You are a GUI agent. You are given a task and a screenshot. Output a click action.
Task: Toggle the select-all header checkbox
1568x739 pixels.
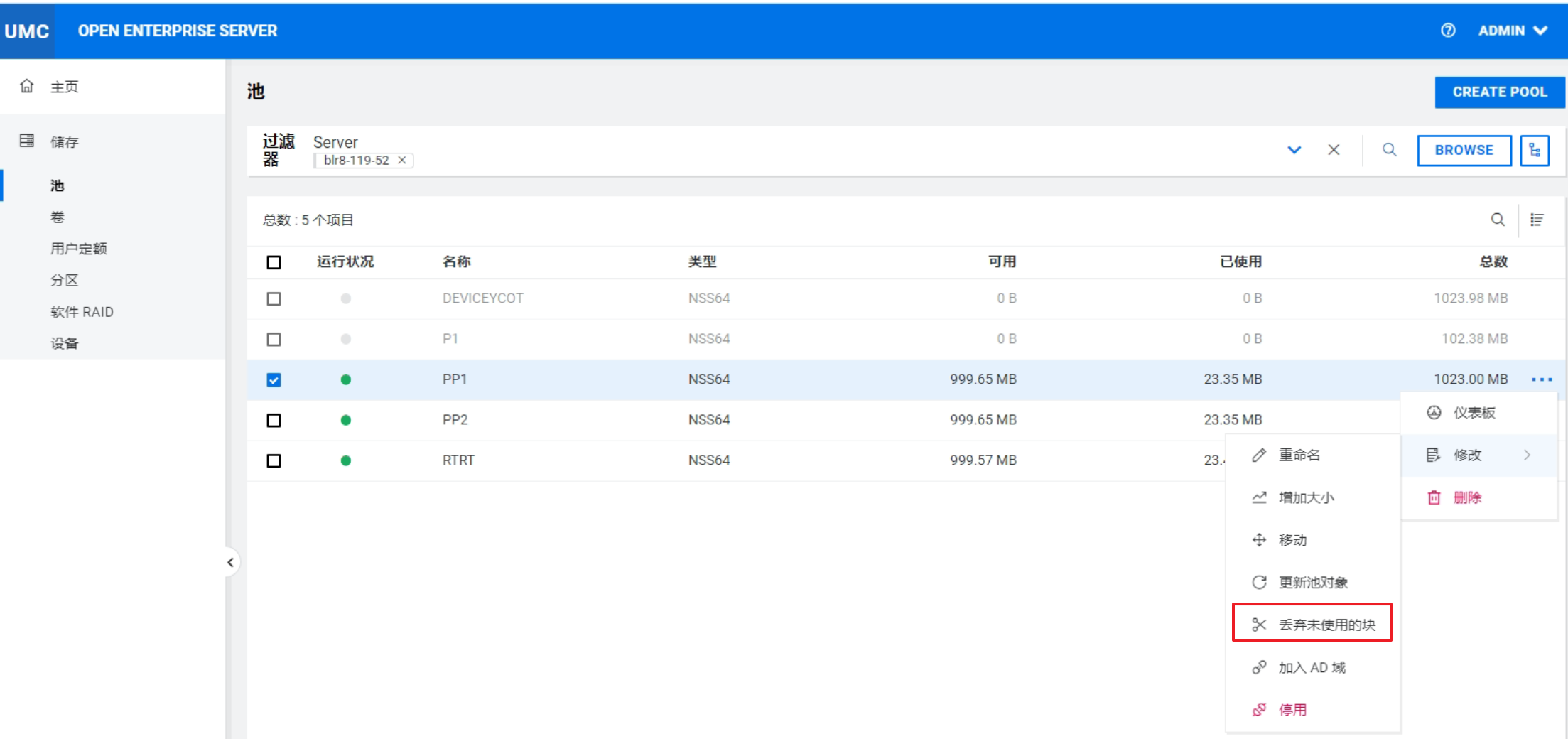pyautogui.click(x=274, y=262)
